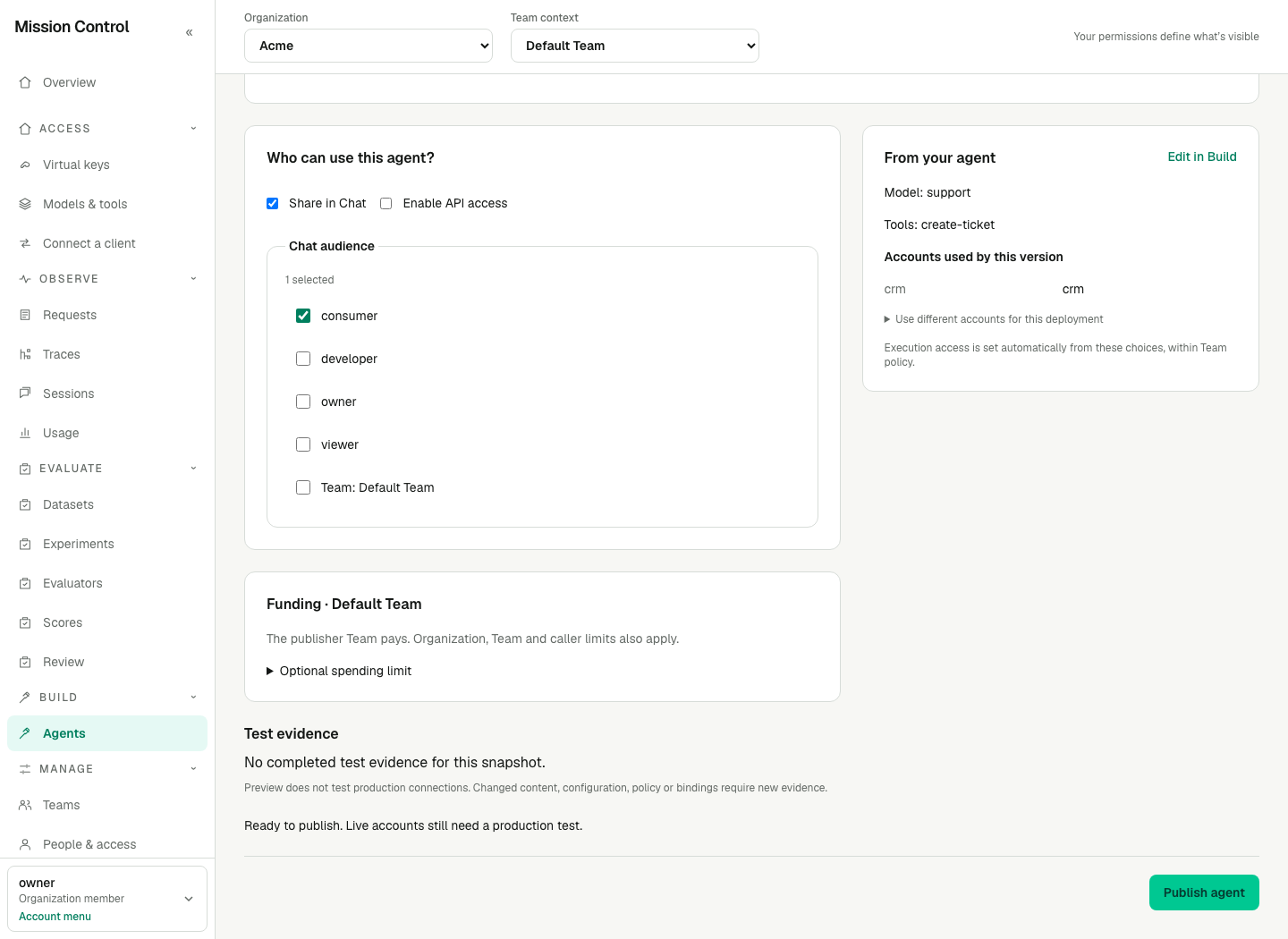Click the "1 selected" label
The image size is (1288, 939).
(x=309, y=280)
